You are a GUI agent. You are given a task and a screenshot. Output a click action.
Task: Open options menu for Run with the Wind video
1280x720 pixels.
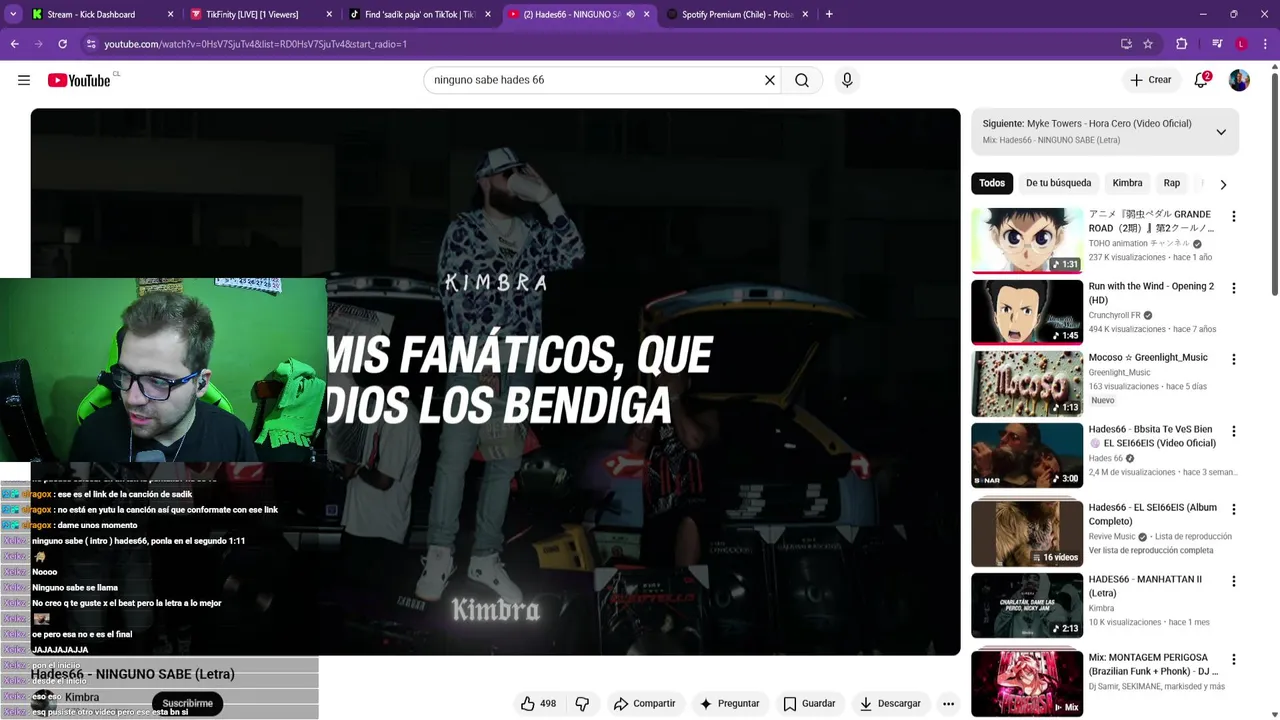(x=1233, y=288)
